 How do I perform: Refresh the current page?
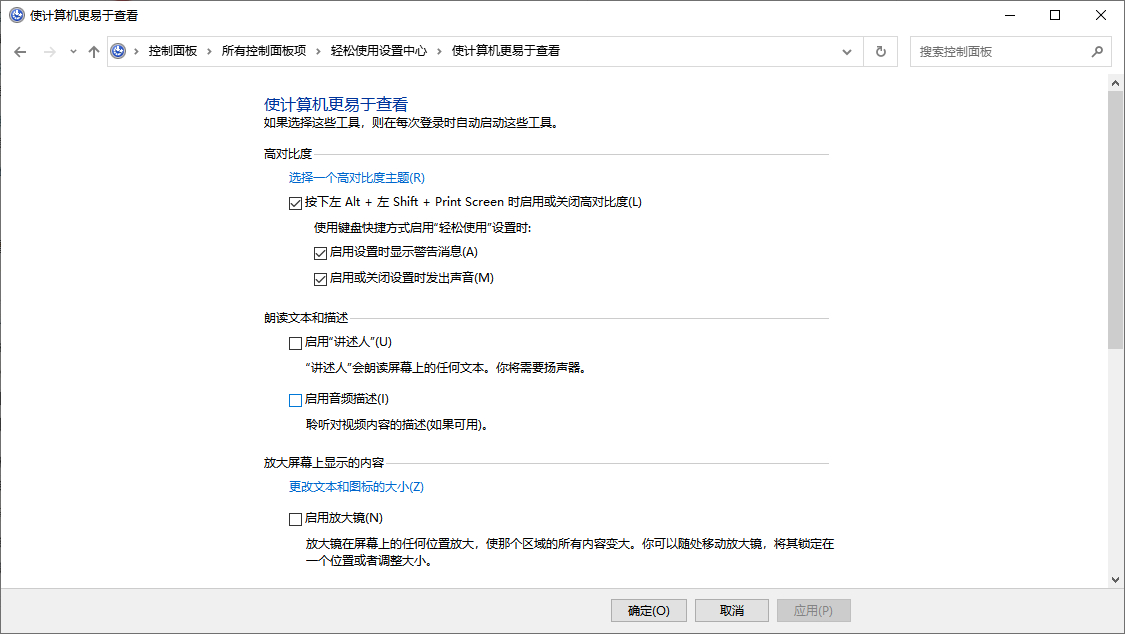coord(880,51)
